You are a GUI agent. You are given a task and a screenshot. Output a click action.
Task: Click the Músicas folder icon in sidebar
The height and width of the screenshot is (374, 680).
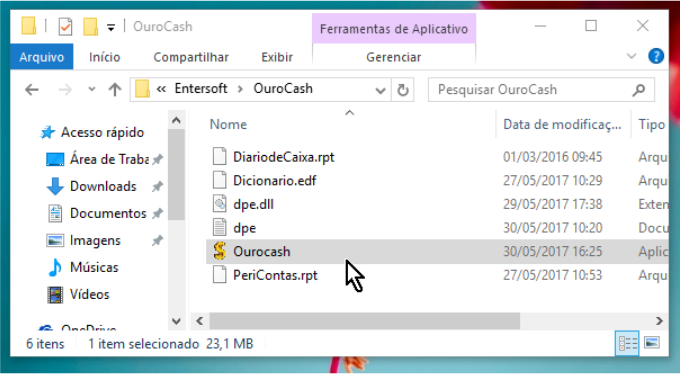pos(55,267)
